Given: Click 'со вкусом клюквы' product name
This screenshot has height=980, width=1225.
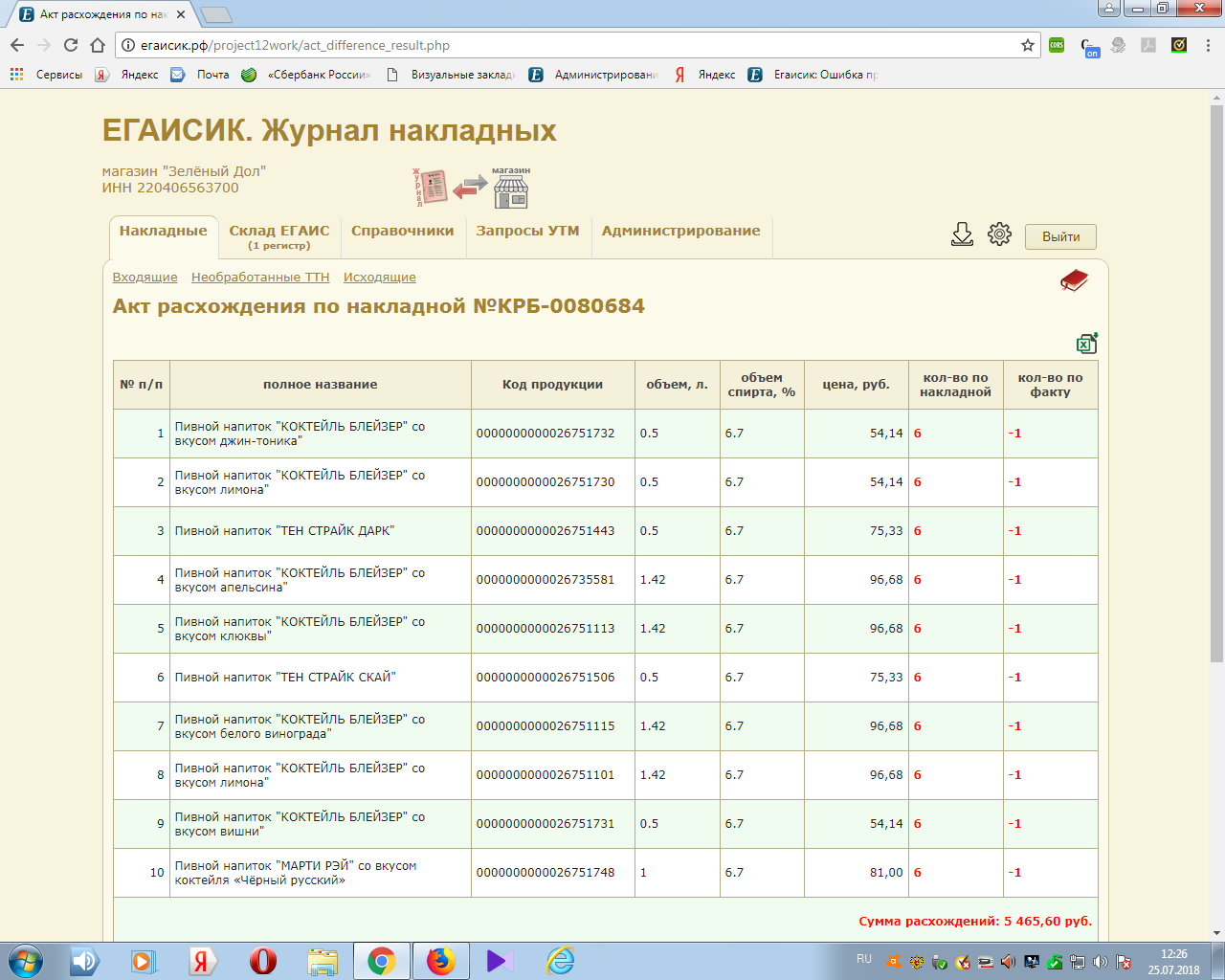Looking at the screenshot, I should click(300, 629).
